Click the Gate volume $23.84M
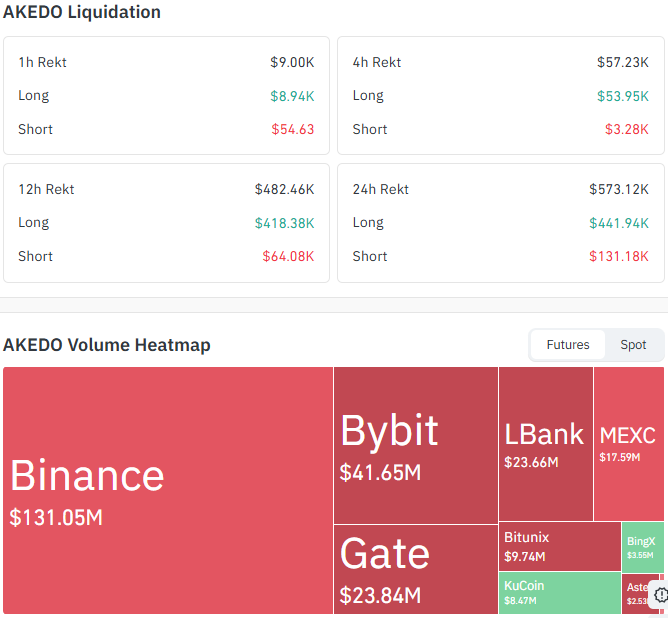This screenshot has width=668, height=618. point(380,595)
